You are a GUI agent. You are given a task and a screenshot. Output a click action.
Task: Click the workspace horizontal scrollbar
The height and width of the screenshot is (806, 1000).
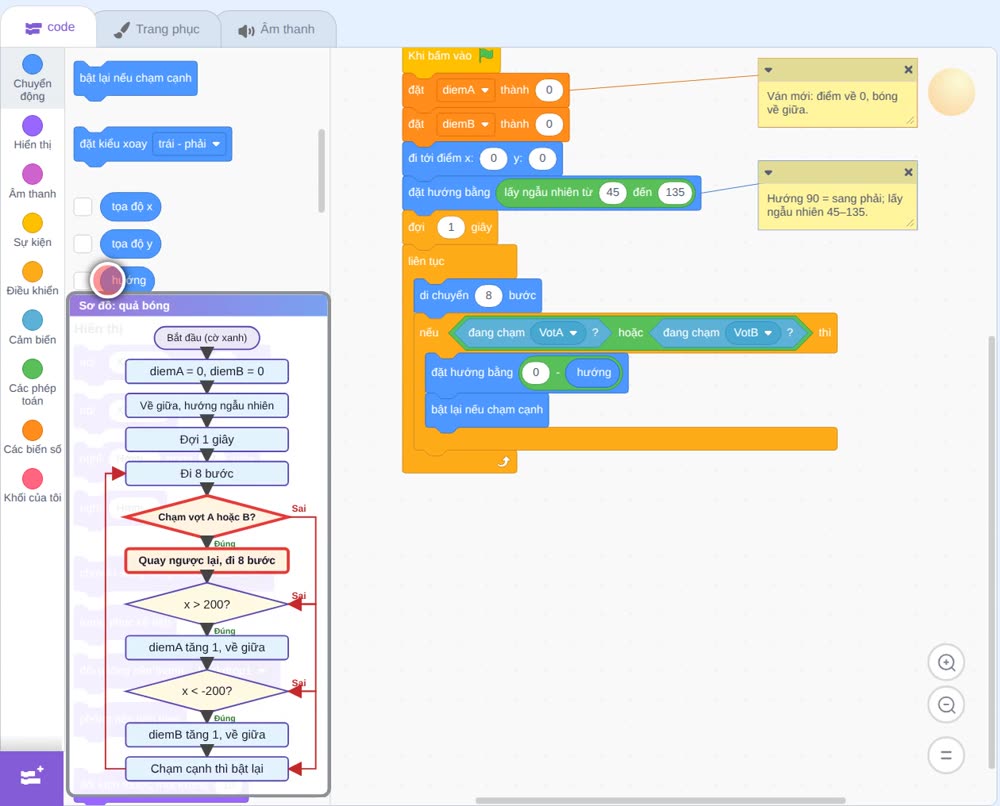[660, 800]
